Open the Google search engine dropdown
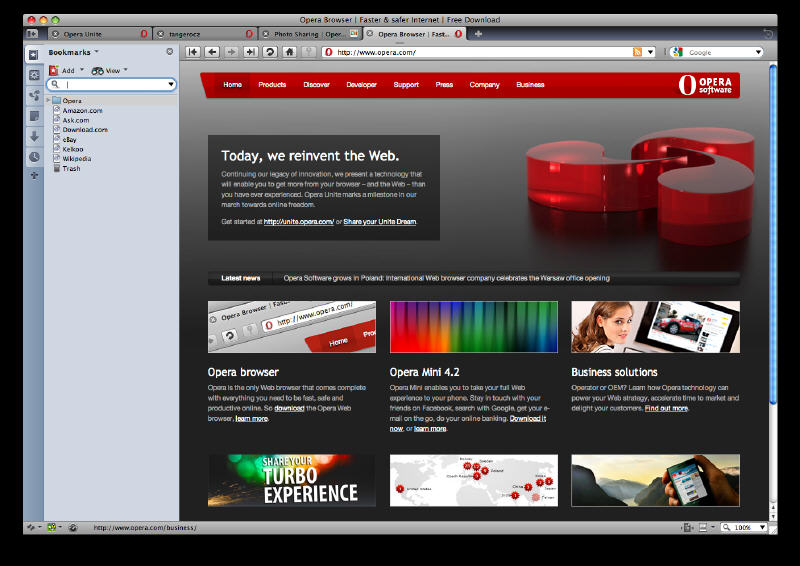 pos(758,52)
